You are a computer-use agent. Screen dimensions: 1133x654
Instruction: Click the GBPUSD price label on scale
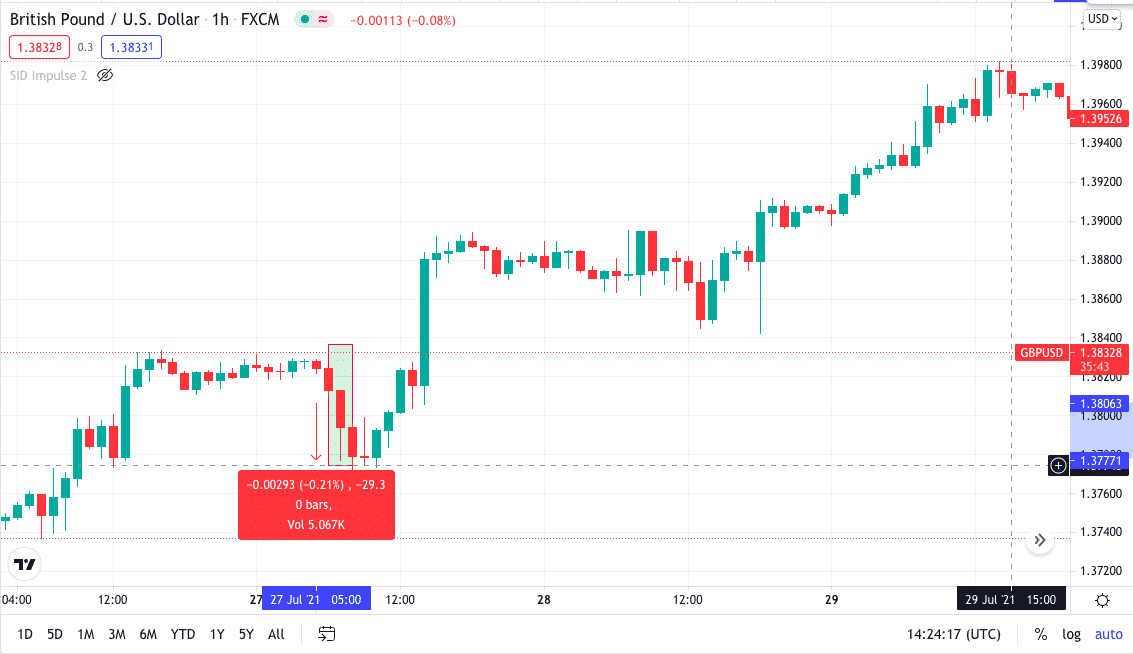pyautogui.click(x=1041, y=353)
